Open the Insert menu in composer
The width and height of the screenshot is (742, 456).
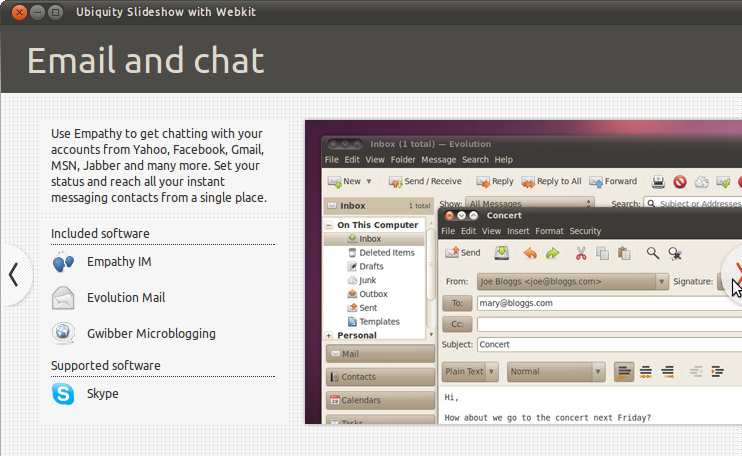(518, 231)
